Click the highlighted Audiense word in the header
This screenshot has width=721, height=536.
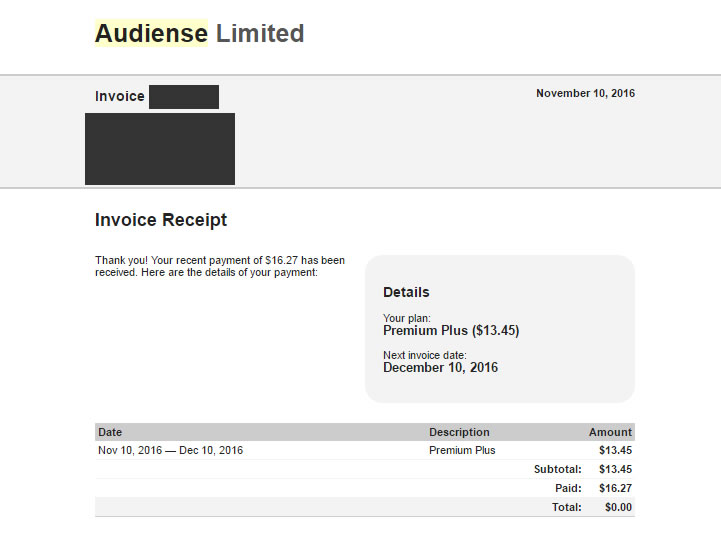(x=151, y=33)
